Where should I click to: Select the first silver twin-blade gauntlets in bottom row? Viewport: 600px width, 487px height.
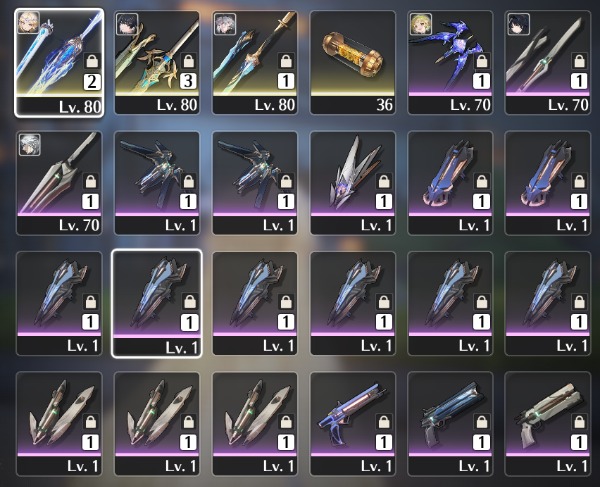pos(59,423)
